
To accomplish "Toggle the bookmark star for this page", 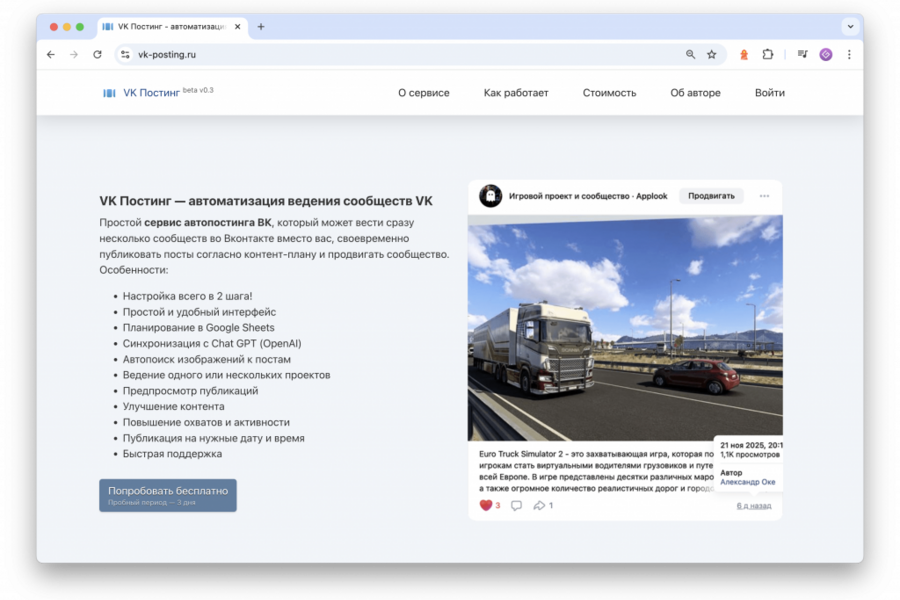I will [711, 55].
